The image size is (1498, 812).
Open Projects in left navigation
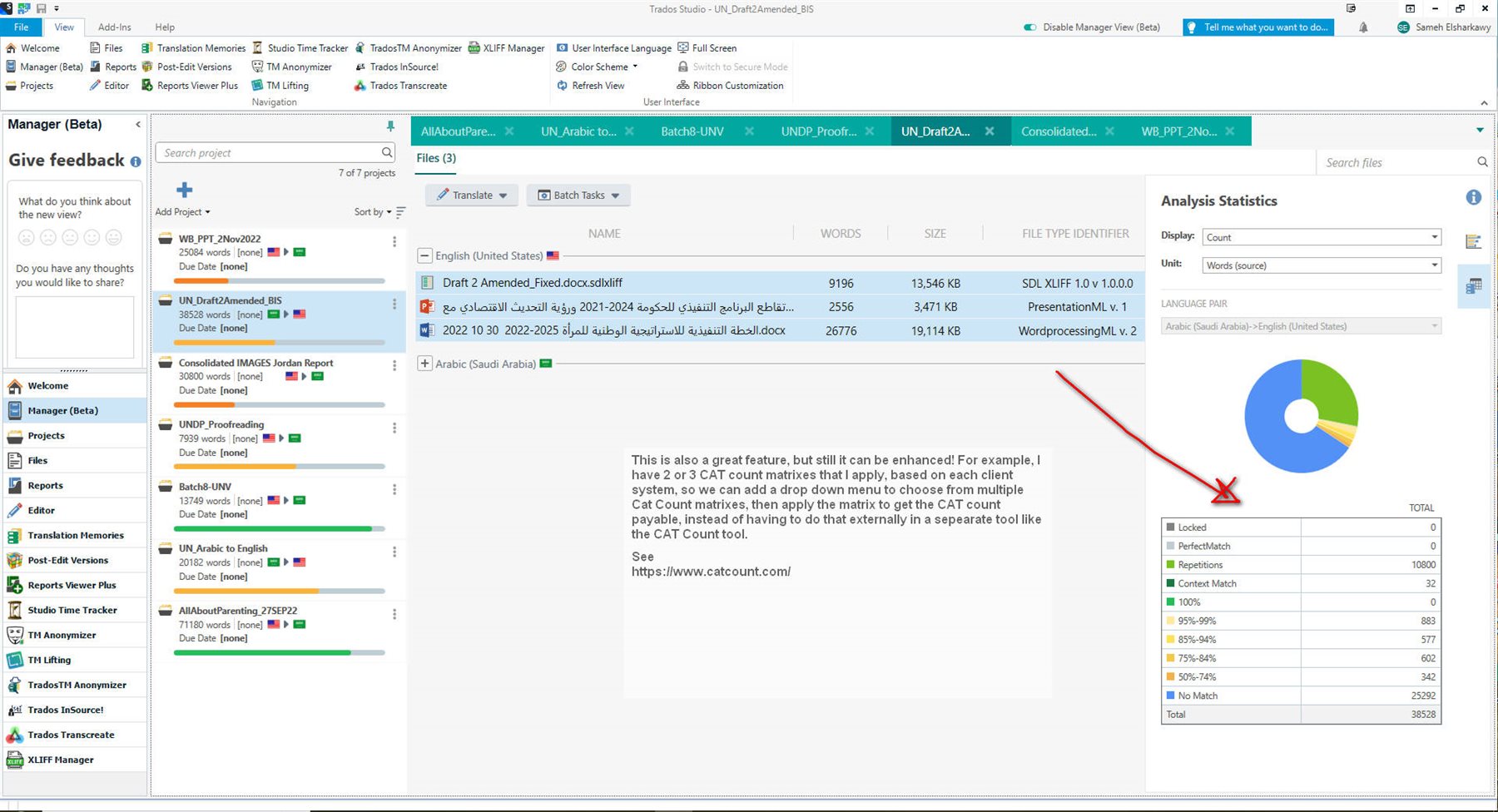[x=75, y=436]
